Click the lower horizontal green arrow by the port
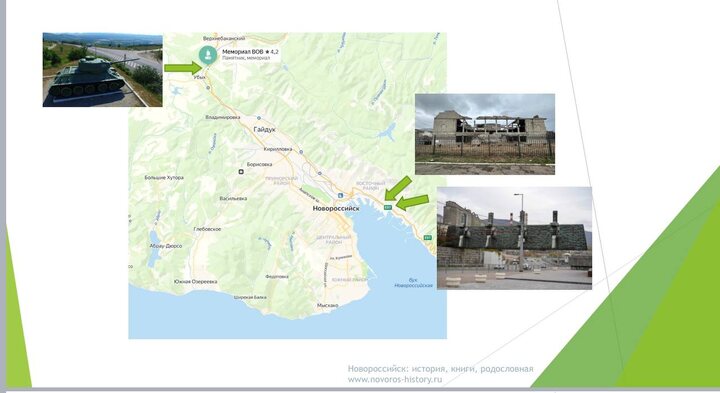 point(412,202)
